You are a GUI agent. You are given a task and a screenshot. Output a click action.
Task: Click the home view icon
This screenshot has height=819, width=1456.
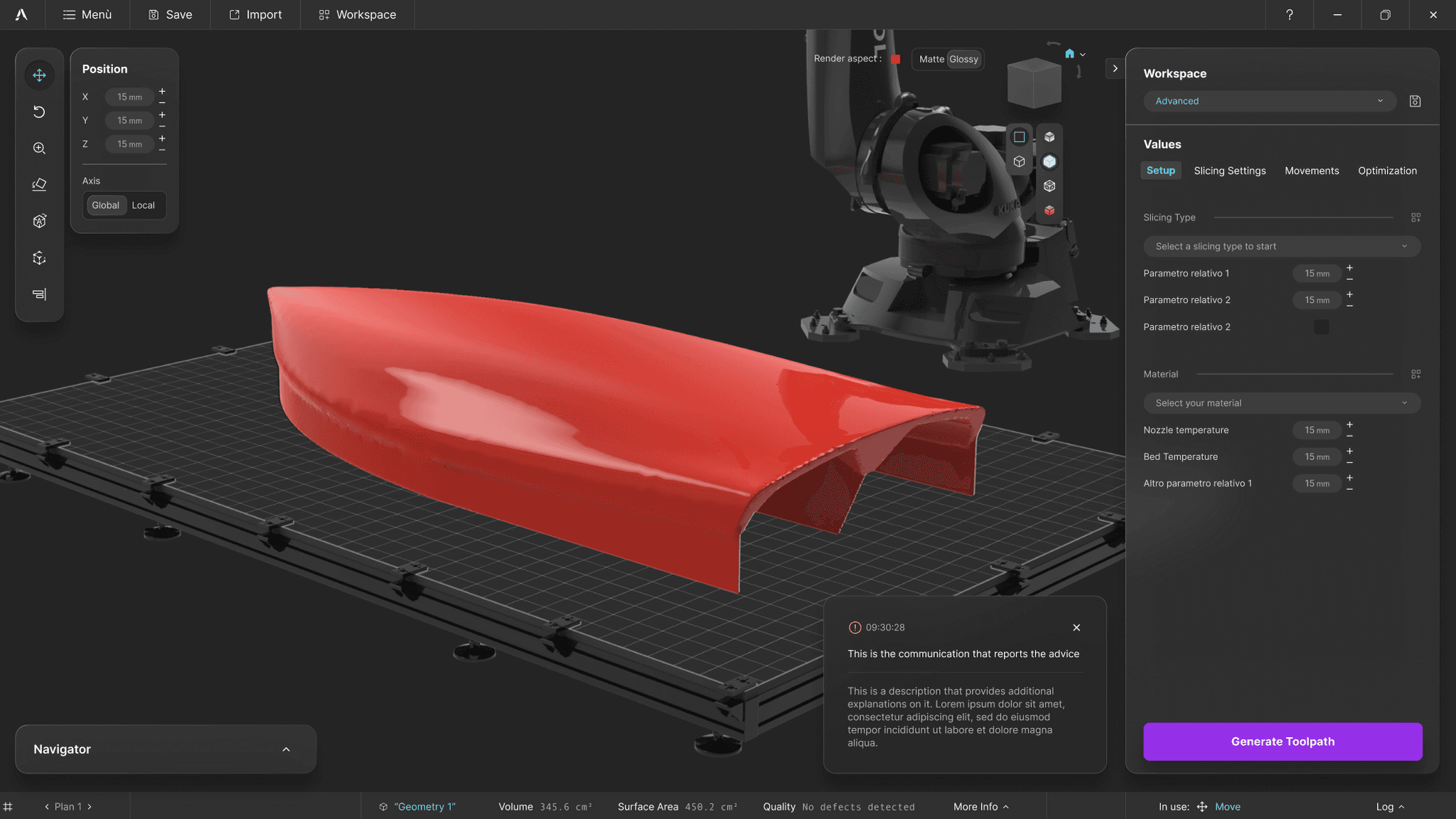point(1069,54)
